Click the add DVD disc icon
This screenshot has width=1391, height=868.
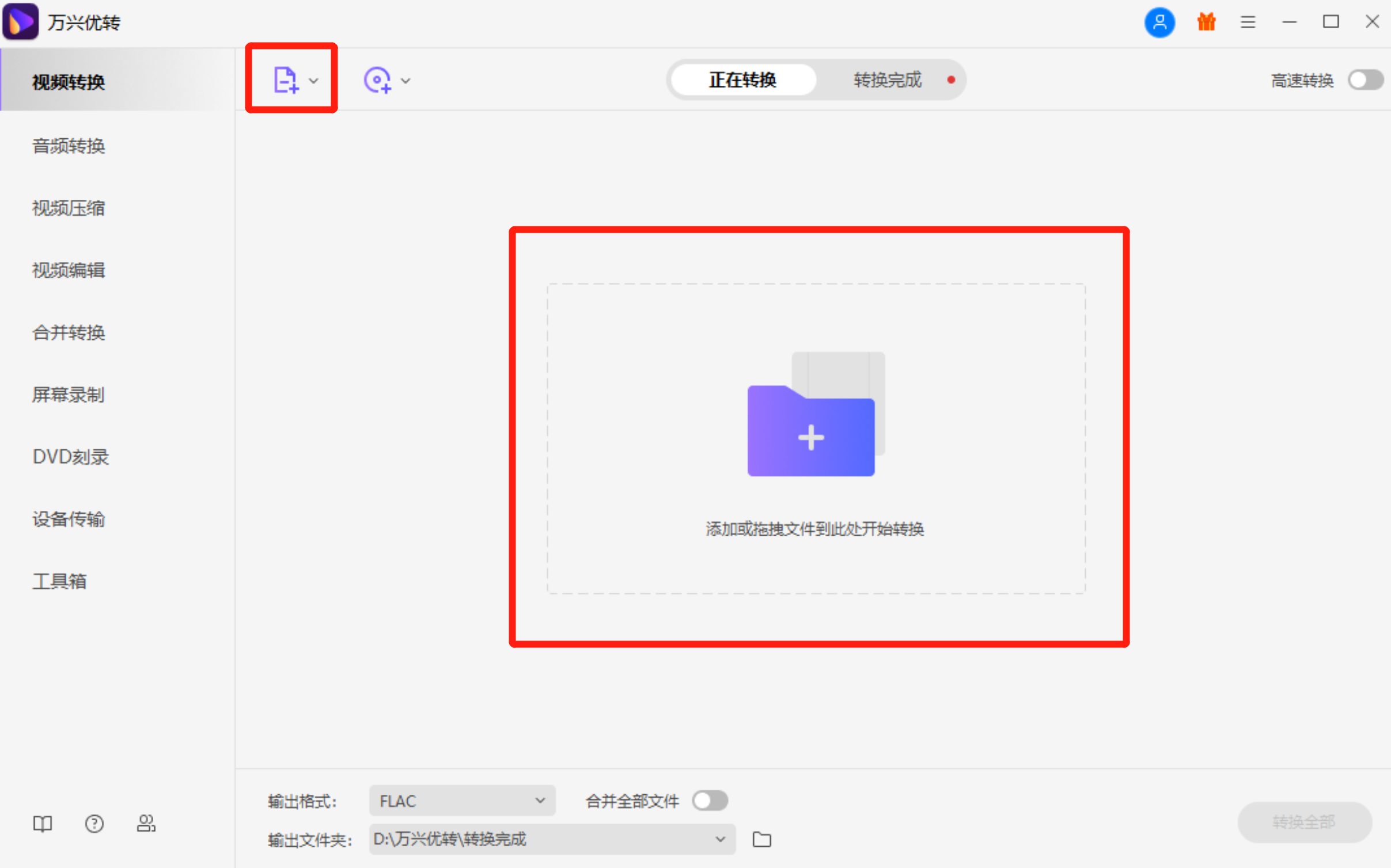click(x=377, y=79)
